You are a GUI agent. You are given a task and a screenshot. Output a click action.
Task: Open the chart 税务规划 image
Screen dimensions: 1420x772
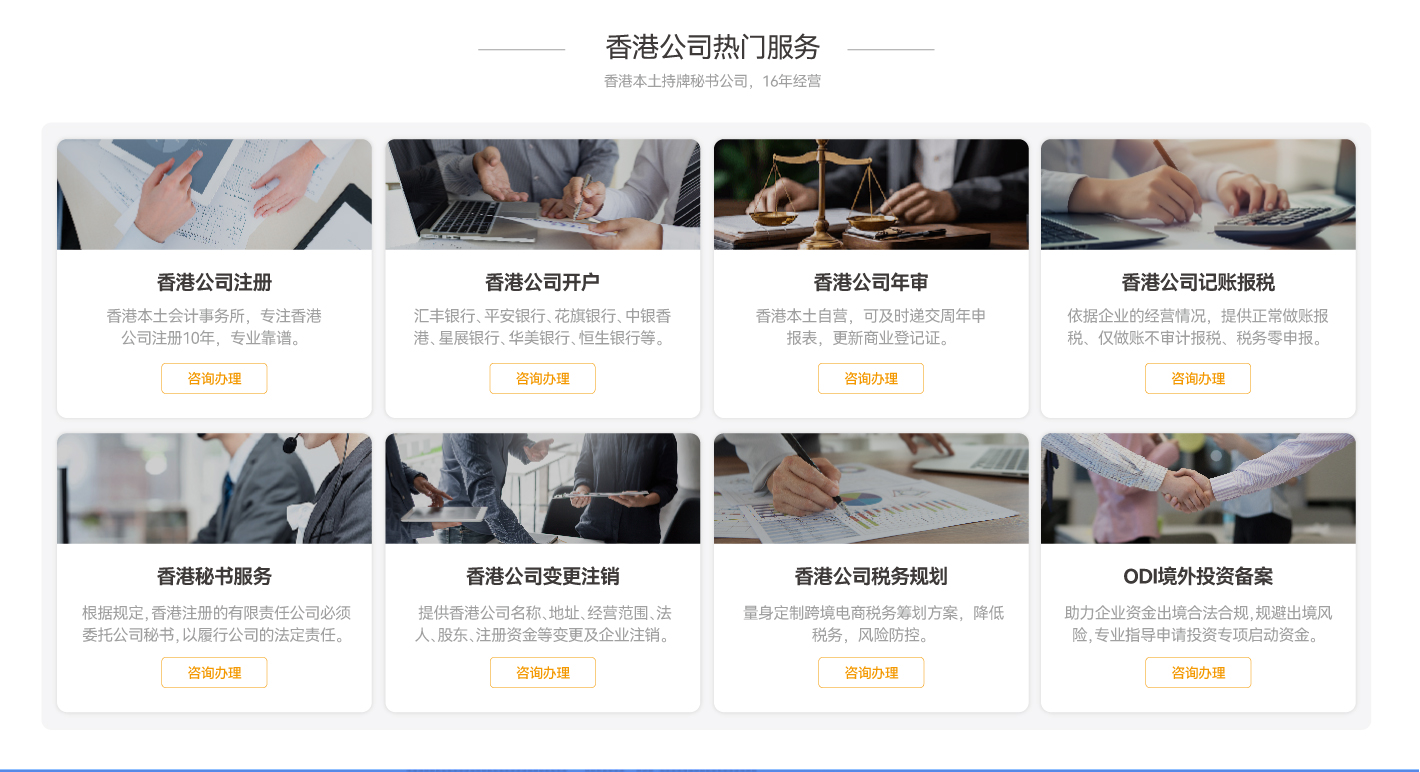[x=871, y=488]
